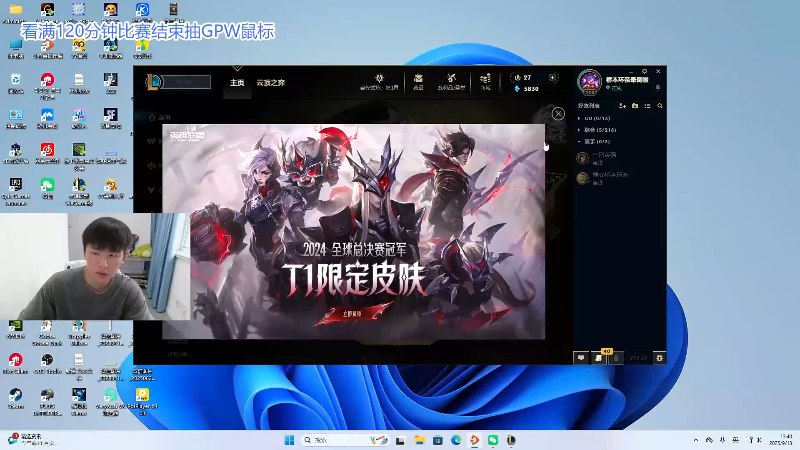Open the summoner profile avatar

pos(590,82)
